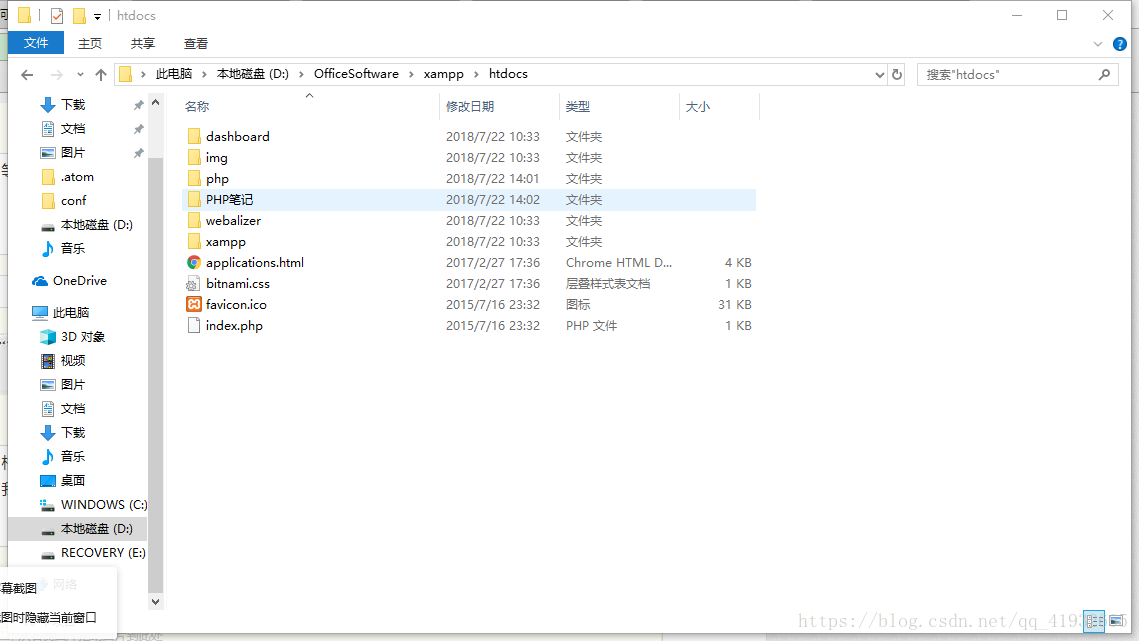Sort by the 修改日期 column header
1139x641 pixels.
coord(470,106)
